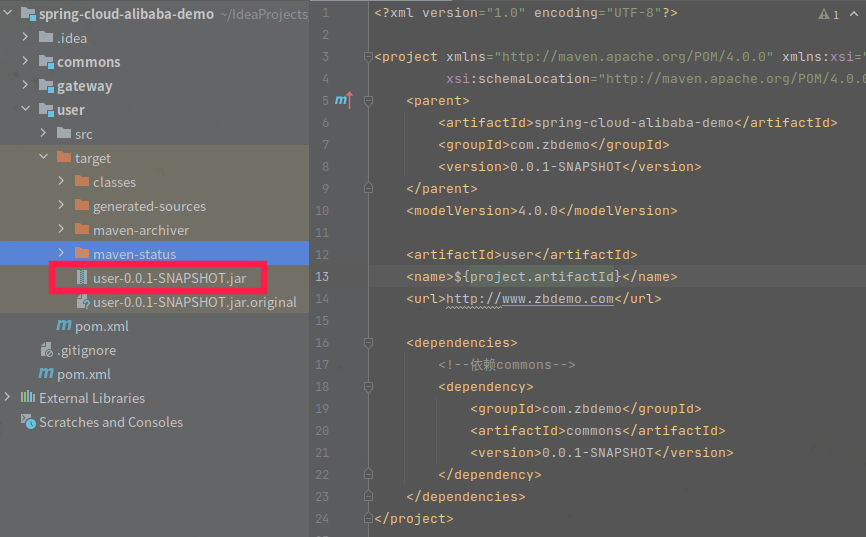Screen dimensions: 866x537
Task: Click the classes folder icon
Action: click(82, 181)
